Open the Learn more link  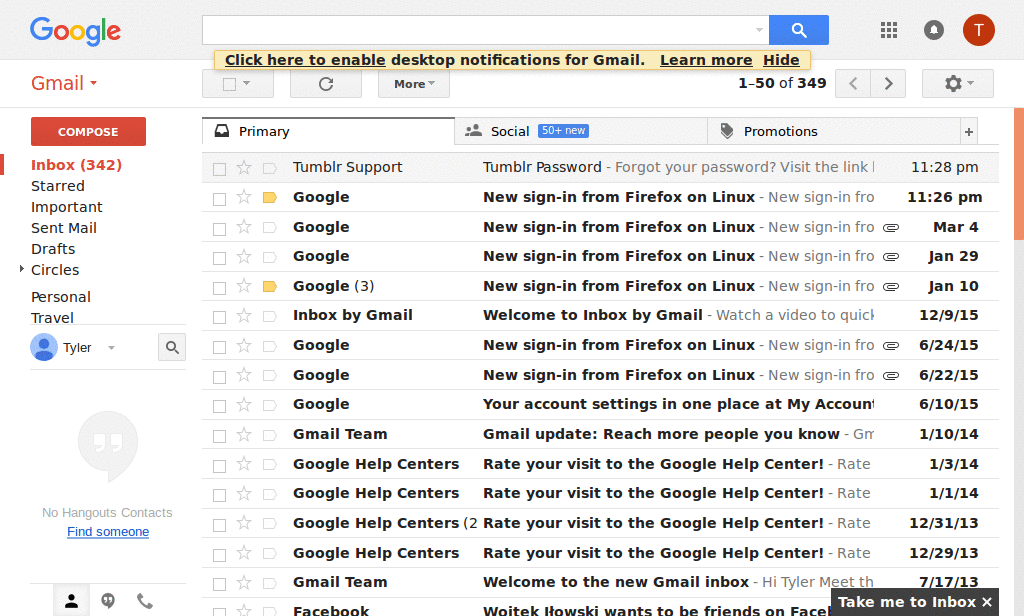(706, 60)
